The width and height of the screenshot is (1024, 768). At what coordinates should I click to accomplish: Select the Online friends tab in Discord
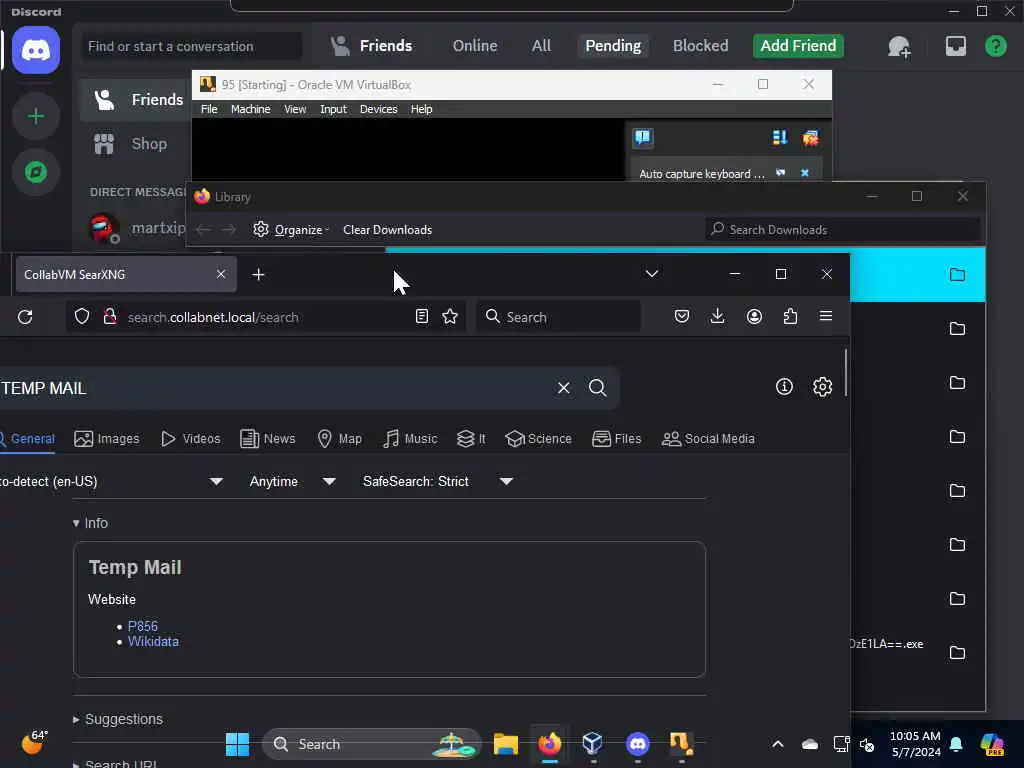coord(475,46)
